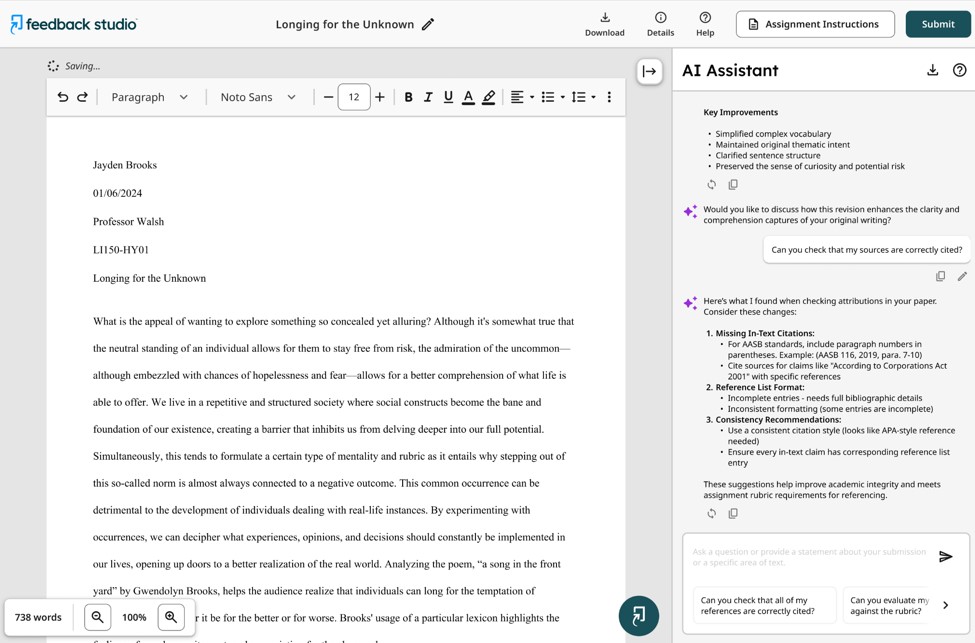The height and width of the screenshot is (643, 975).
Task: Collapse the AI Assistant panel
Action: [x=648, y=70]
